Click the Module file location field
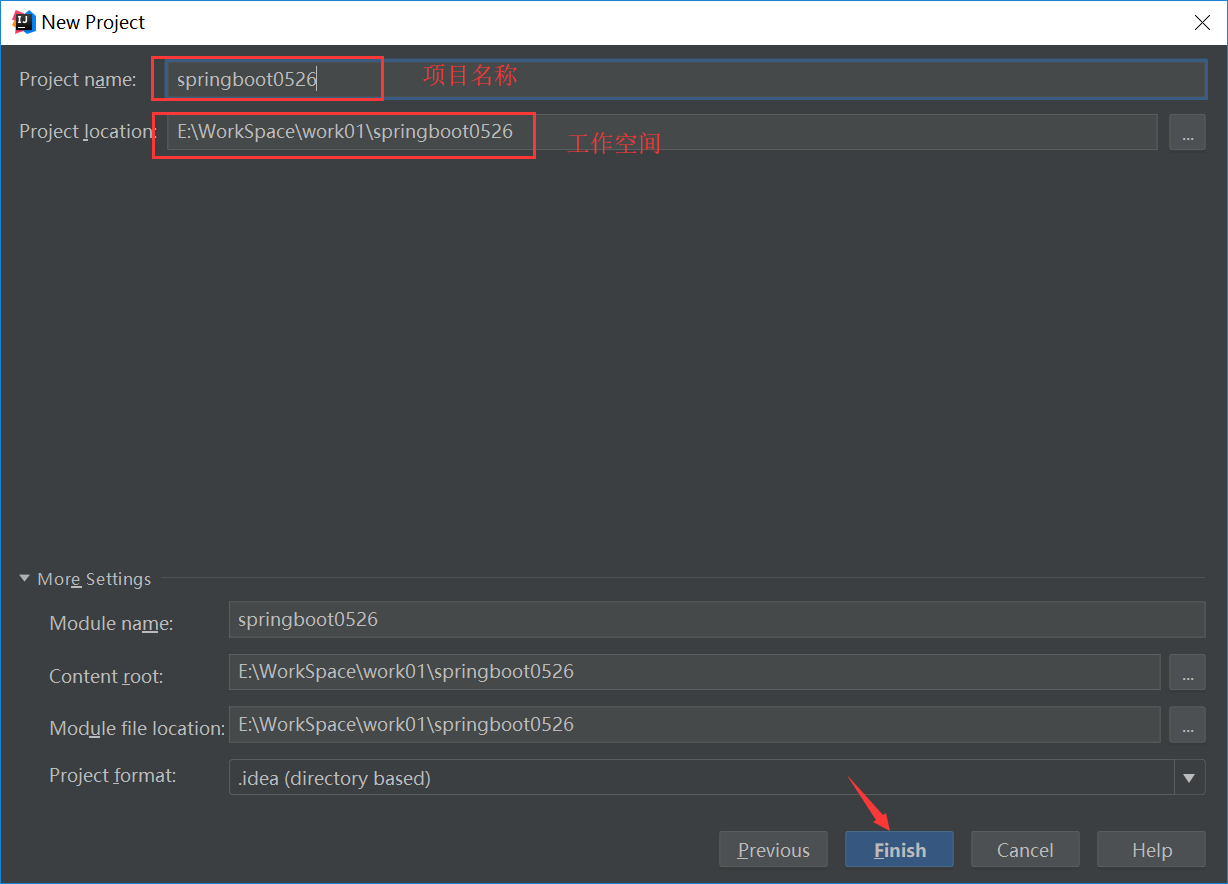The image size is (1228, 884). tap(695, 724)
